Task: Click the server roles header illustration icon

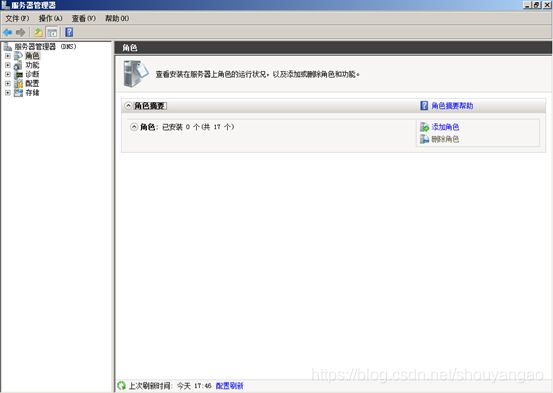Action: 136,74
